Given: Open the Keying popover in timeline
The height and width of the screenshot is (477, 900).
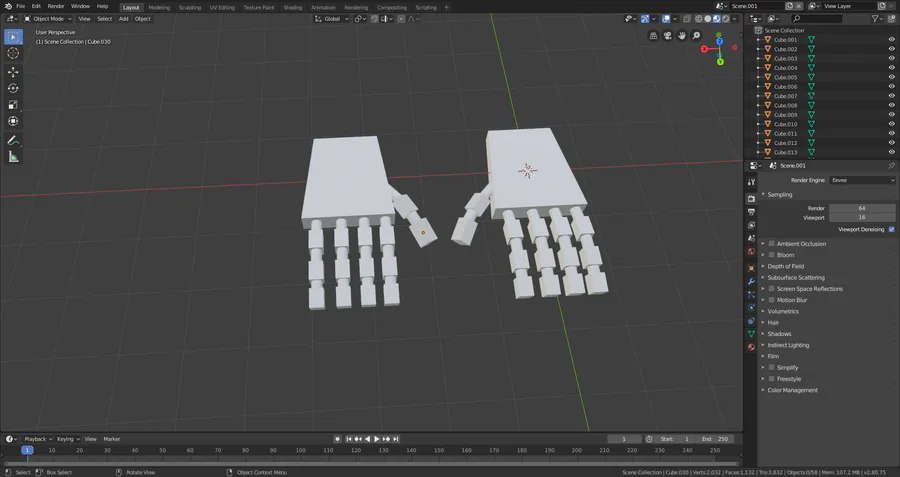Looking at the screenshot, I should pos(68,439).
